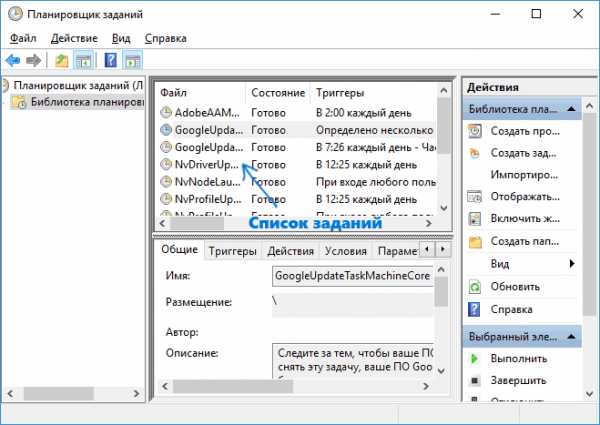
Task: Select 'Создать зад...' action
Action: click(x=522, y=153)
